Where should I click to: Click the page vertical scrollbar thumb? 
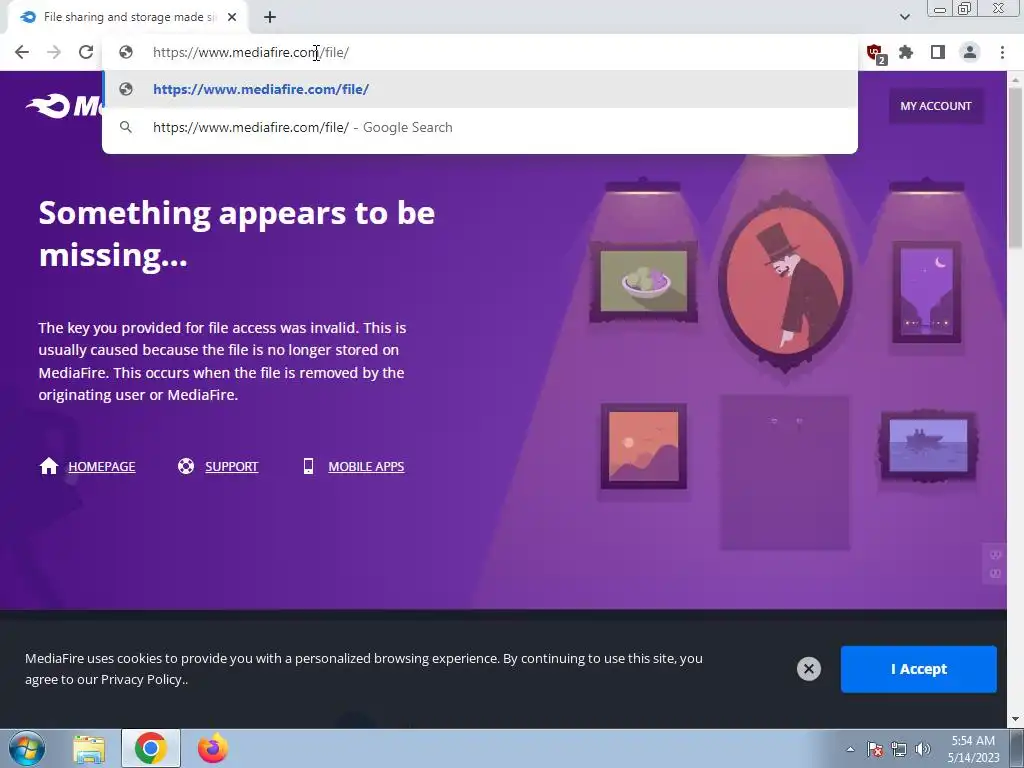click(x=1016, y=167)
